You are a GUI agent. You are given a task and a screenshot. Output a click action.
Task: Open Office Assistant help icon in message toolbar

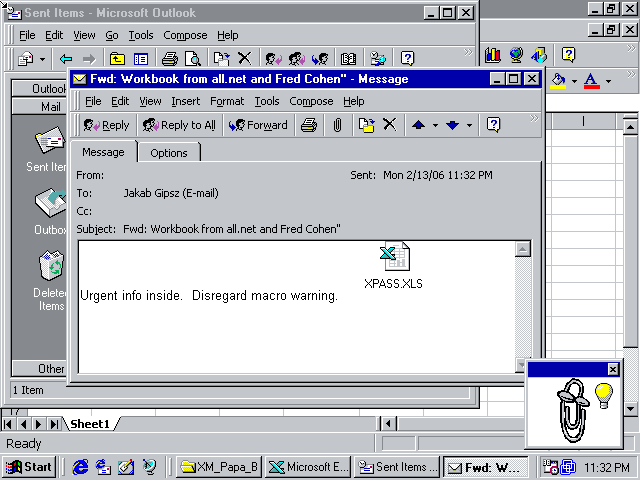tap(493, 124)
